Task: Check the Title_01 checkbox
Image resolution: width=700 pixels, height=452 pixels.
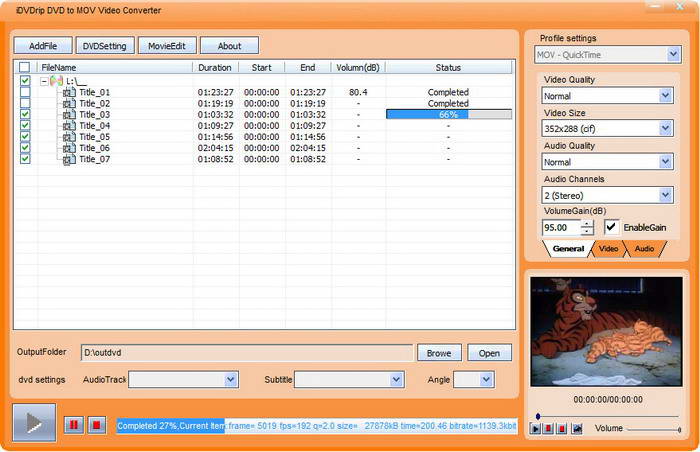Action: point(25,92)
